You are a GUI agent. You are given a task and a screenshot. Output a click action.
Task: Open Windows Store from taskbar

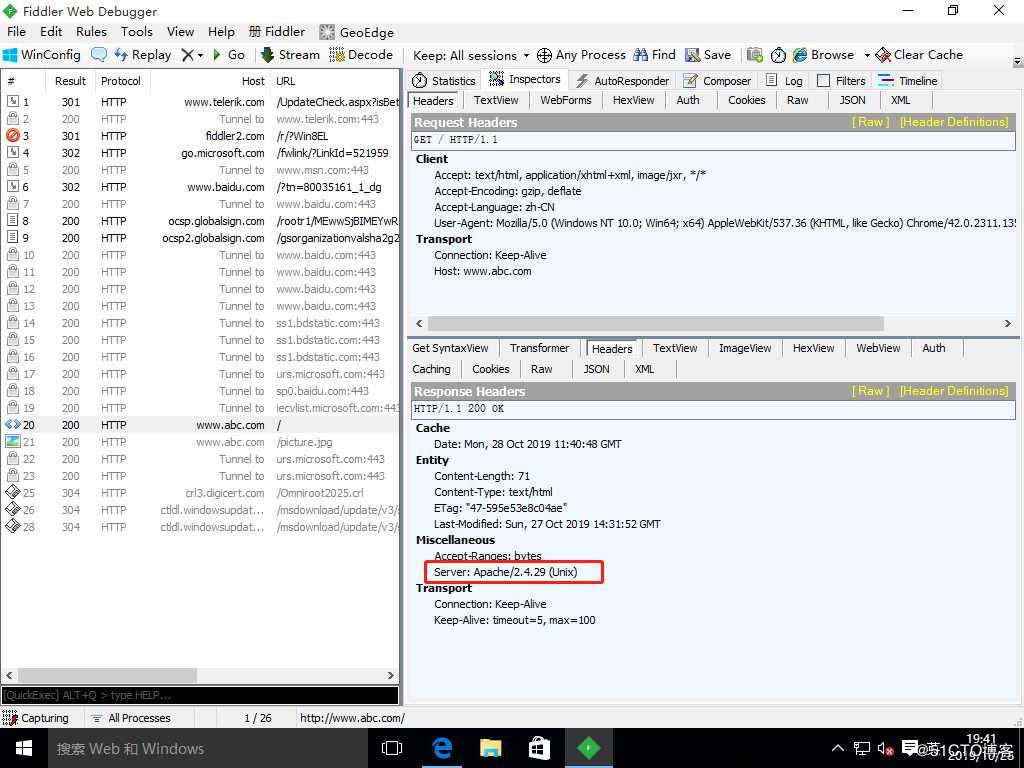[539, 748]
